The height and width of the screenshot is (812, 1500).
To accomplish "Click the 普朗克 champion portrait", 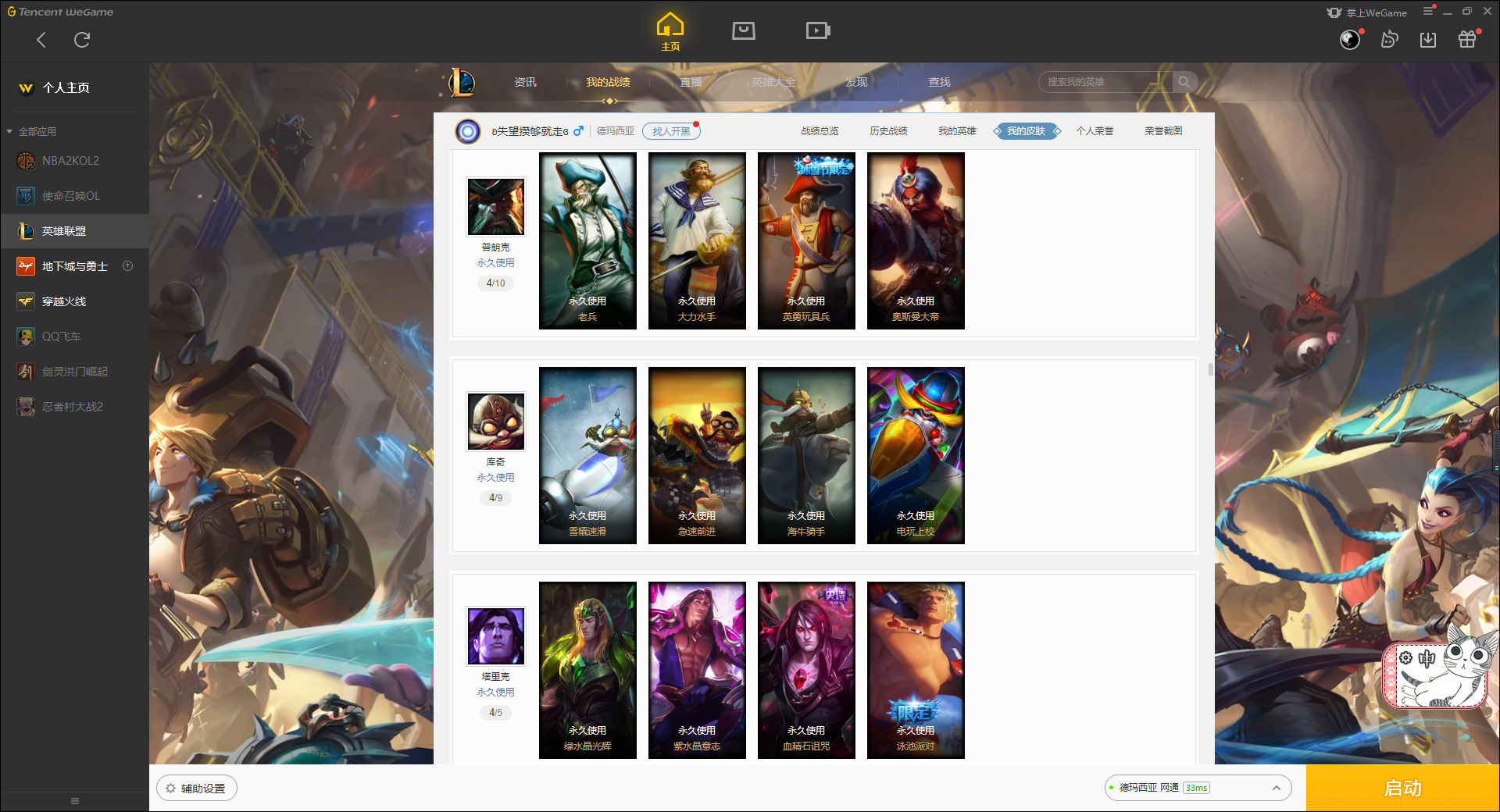I will [496, 207].
